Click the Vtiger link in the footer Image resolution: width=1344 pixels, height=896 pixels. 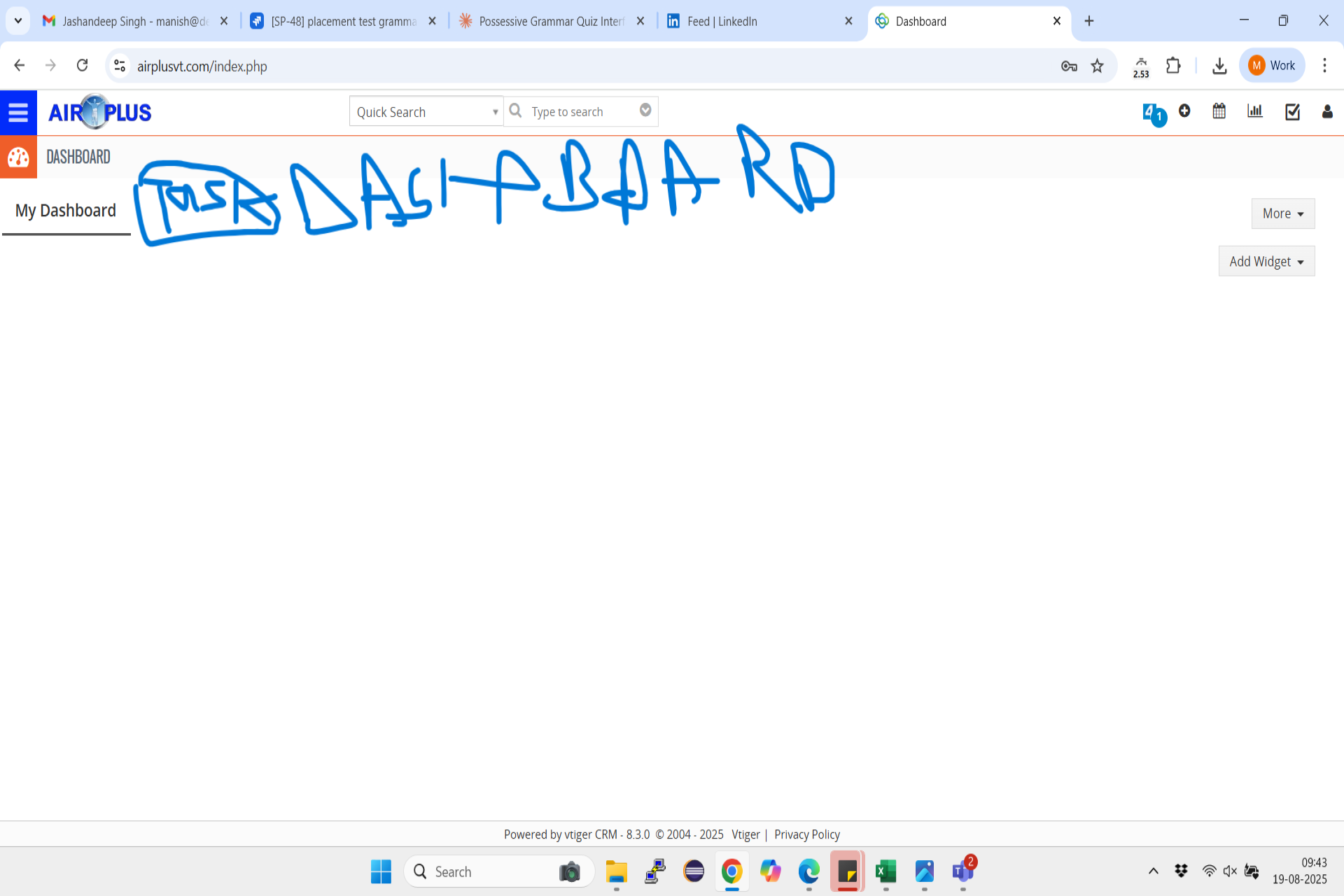[x=746, y=834]
